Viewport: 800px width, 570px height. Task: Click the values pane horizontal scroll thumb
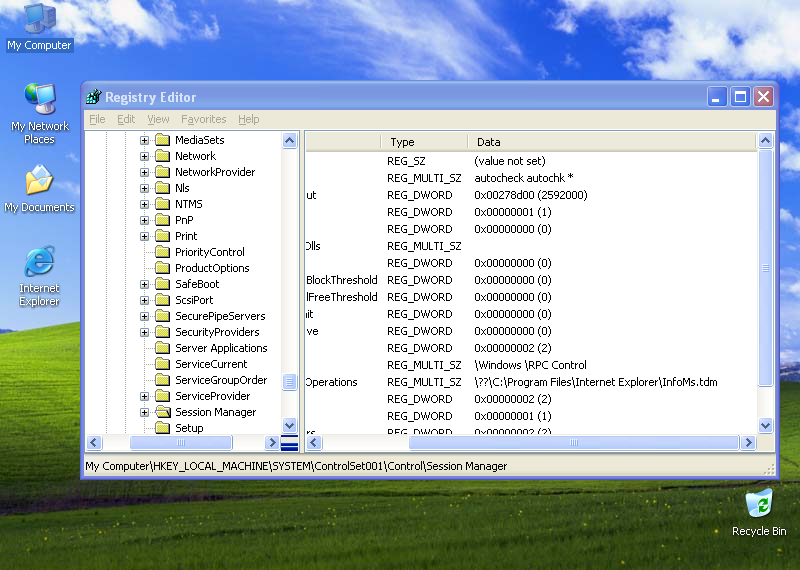574,442
